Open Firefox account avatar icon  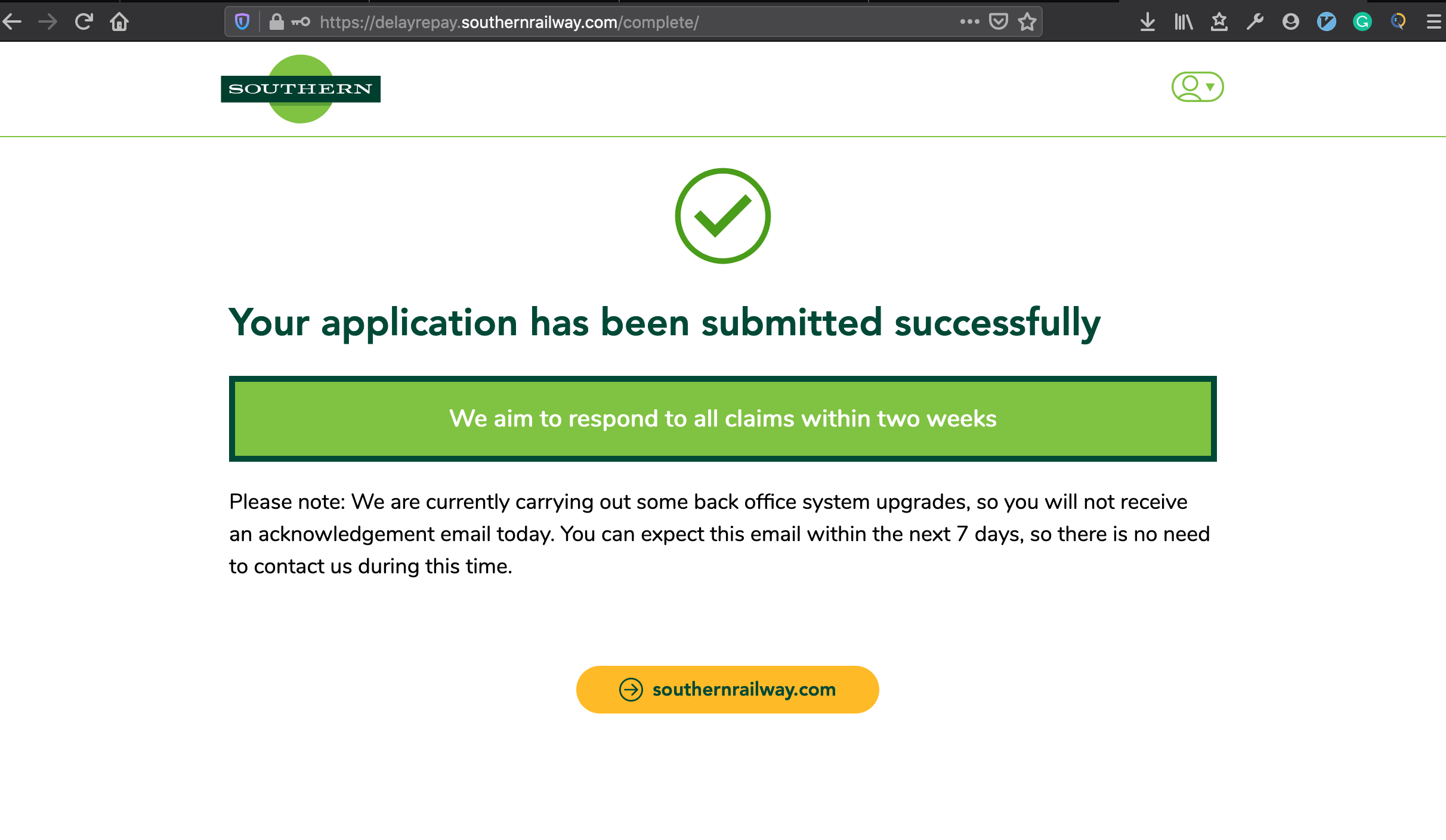1291,22
